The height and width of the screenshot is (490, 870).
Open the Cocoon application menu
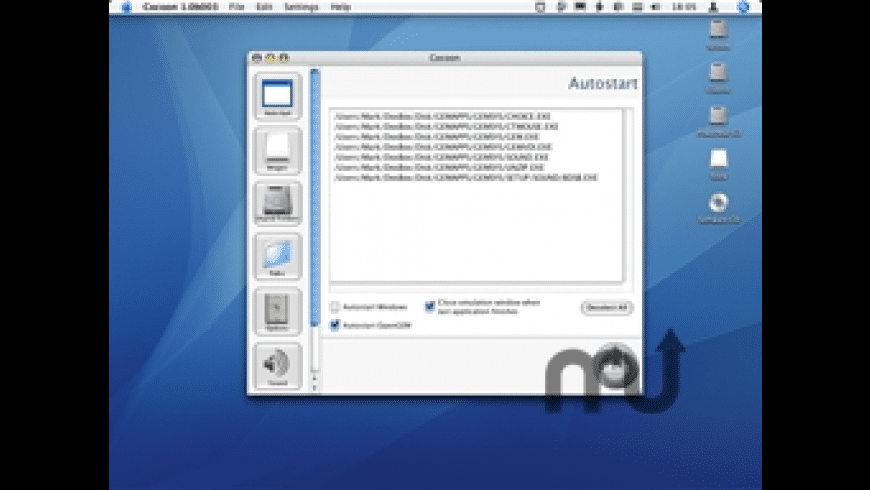tap(180, 7)
